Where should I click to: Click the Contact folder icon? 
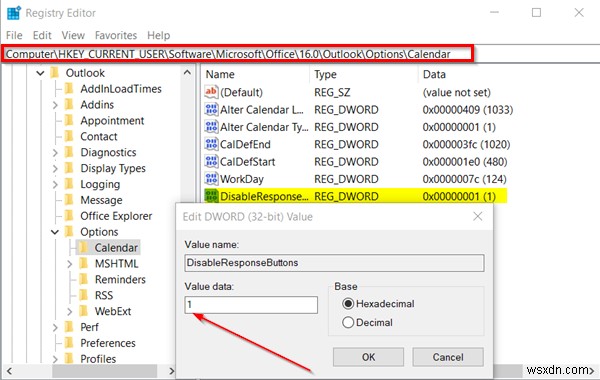69,136
